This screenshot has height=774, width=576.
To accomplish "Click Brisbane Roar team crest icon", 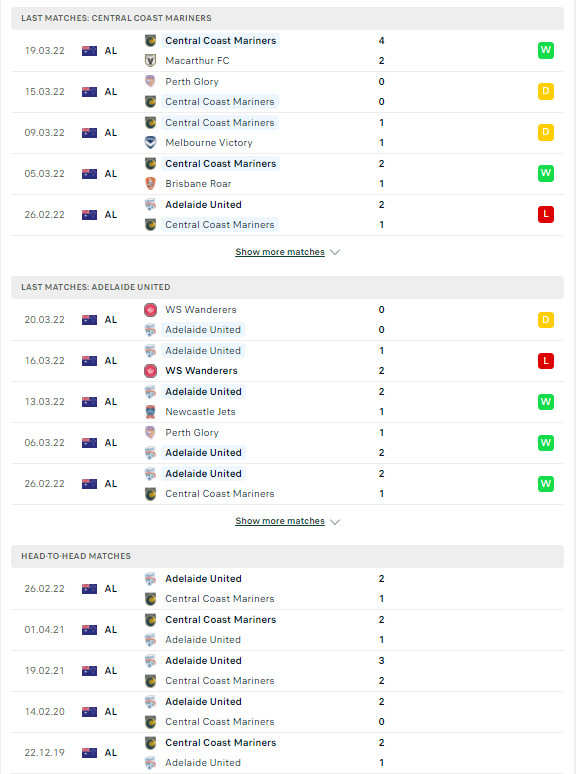I will (151, 184).
